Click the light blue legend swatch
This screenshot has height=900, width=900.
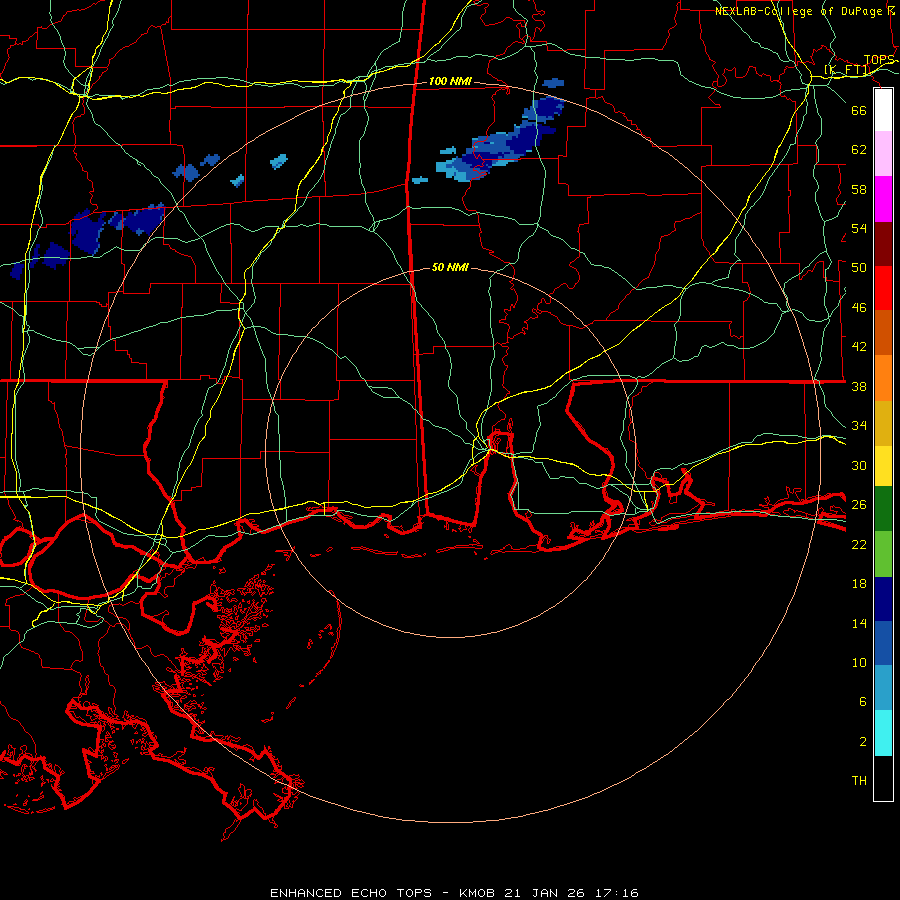pos(883,687)
